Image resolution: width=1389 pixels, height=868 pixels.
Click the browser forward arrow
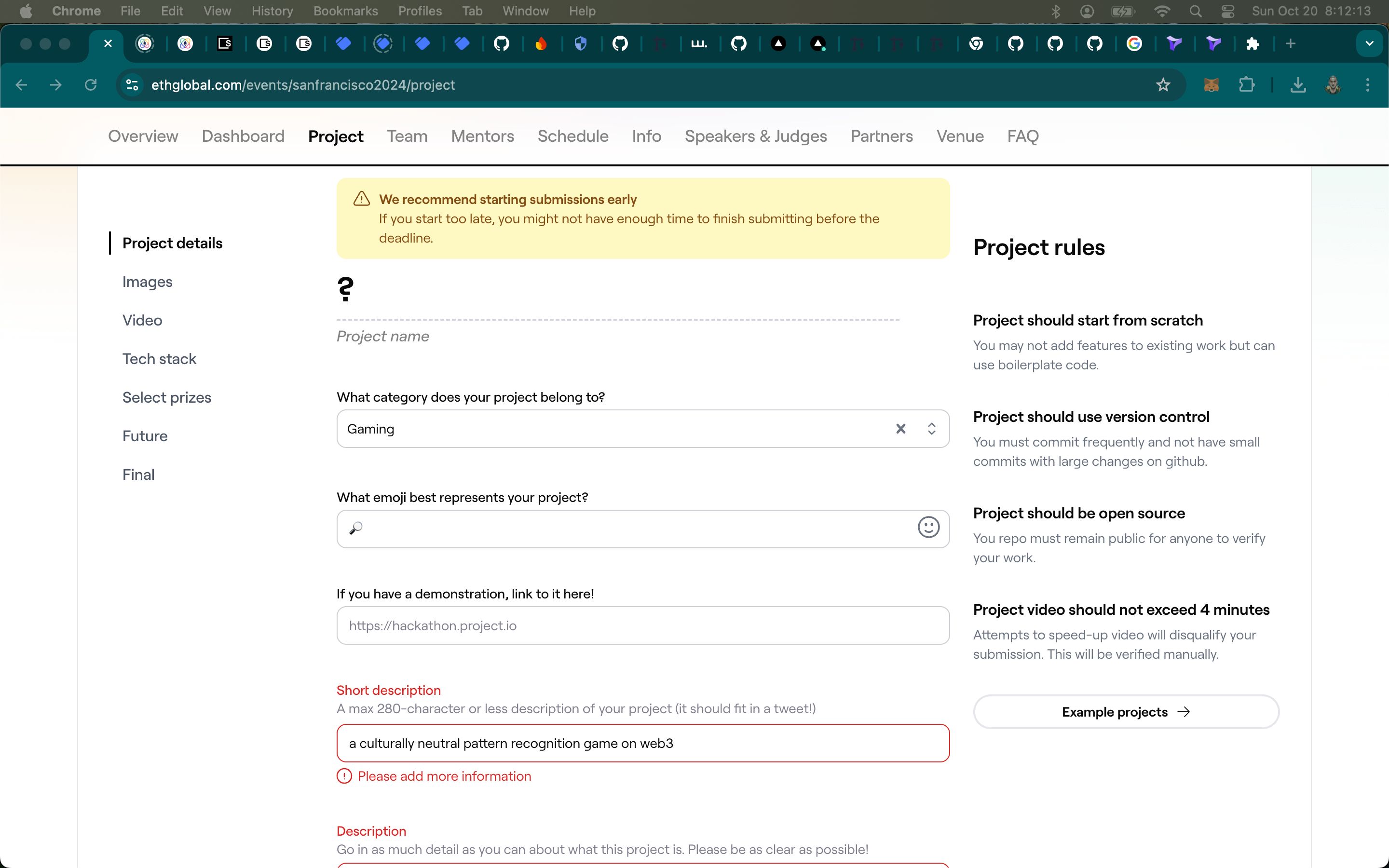[x=55, y=85]
